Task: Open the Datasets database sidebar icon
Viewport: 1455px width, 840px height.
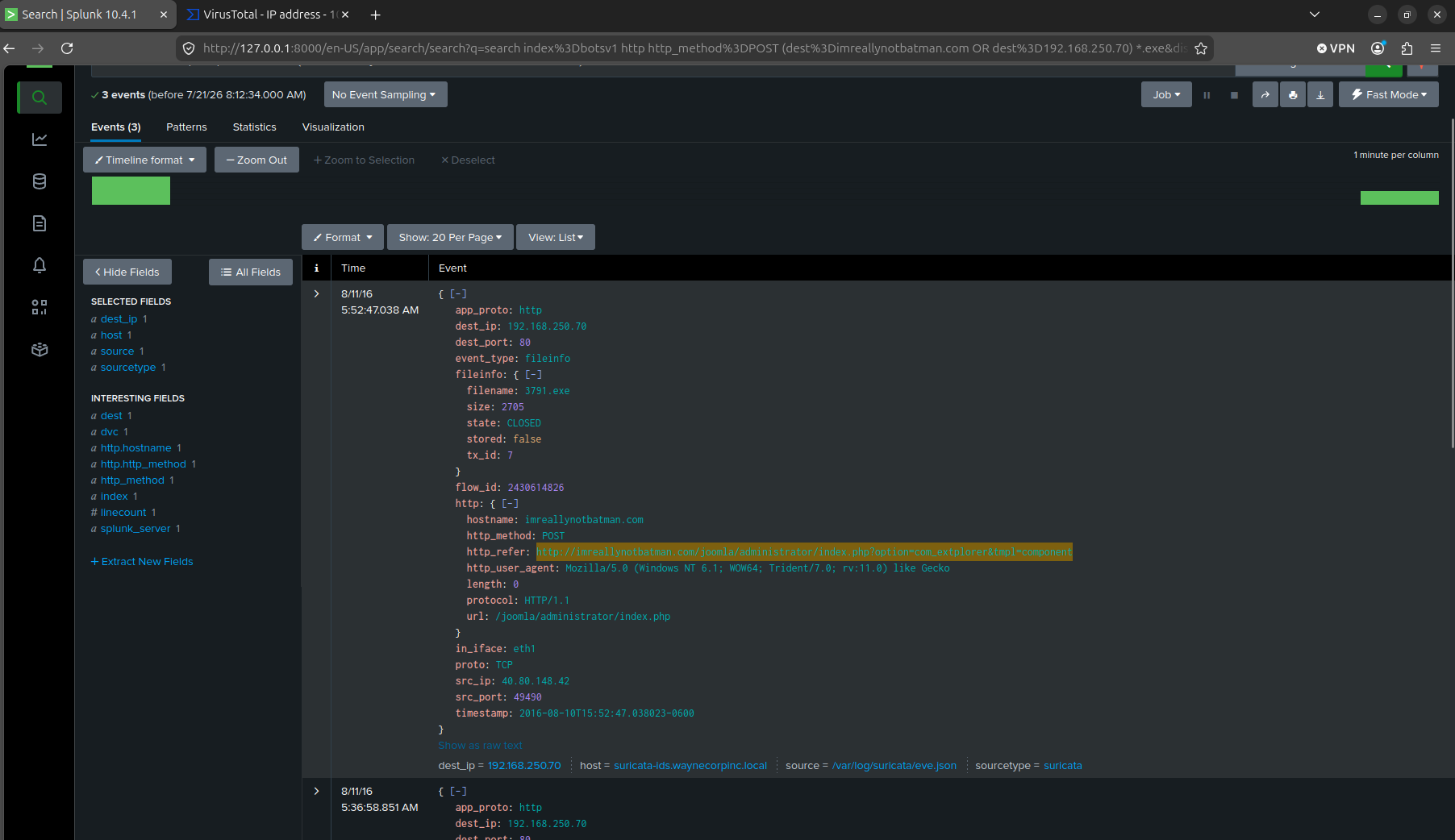Action: [x=40, y=181]
